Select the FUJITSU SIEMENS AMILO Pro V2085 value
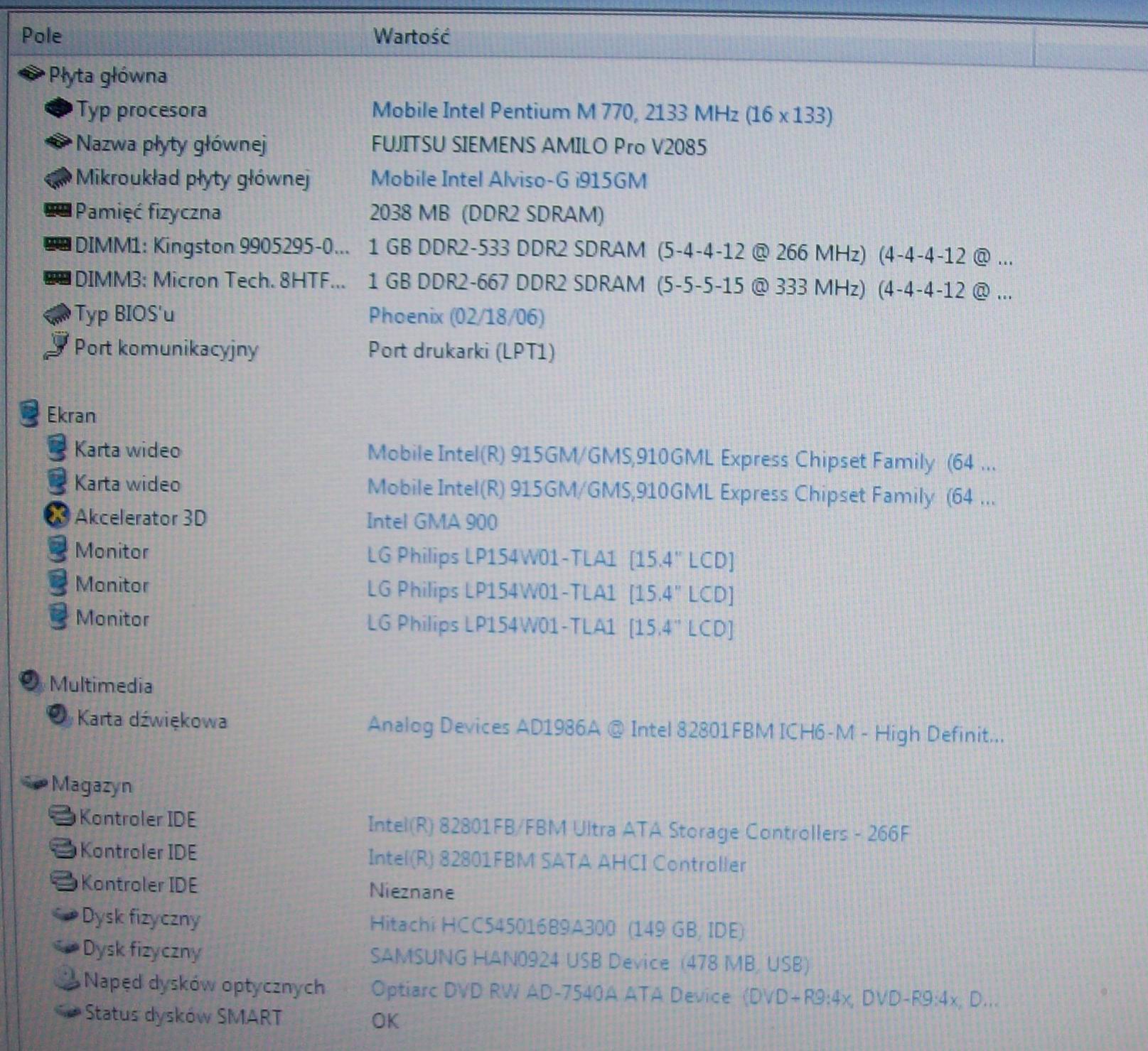The height and width of the screenshot is (1051, 1148). (539, 146)
